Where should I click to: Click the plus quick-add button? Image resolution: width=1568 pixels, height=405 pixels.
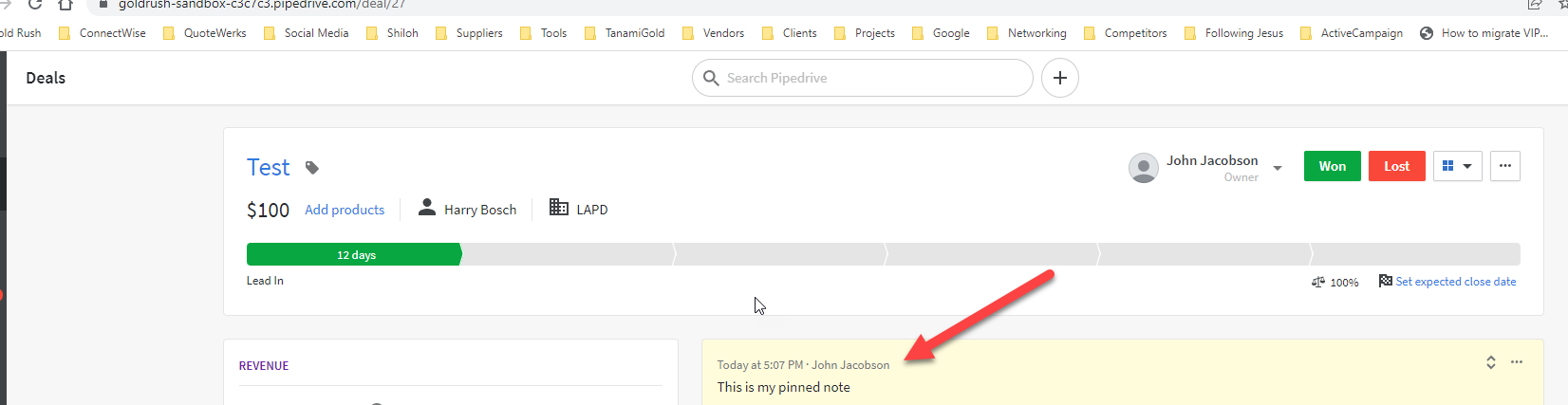(1060, 78)
